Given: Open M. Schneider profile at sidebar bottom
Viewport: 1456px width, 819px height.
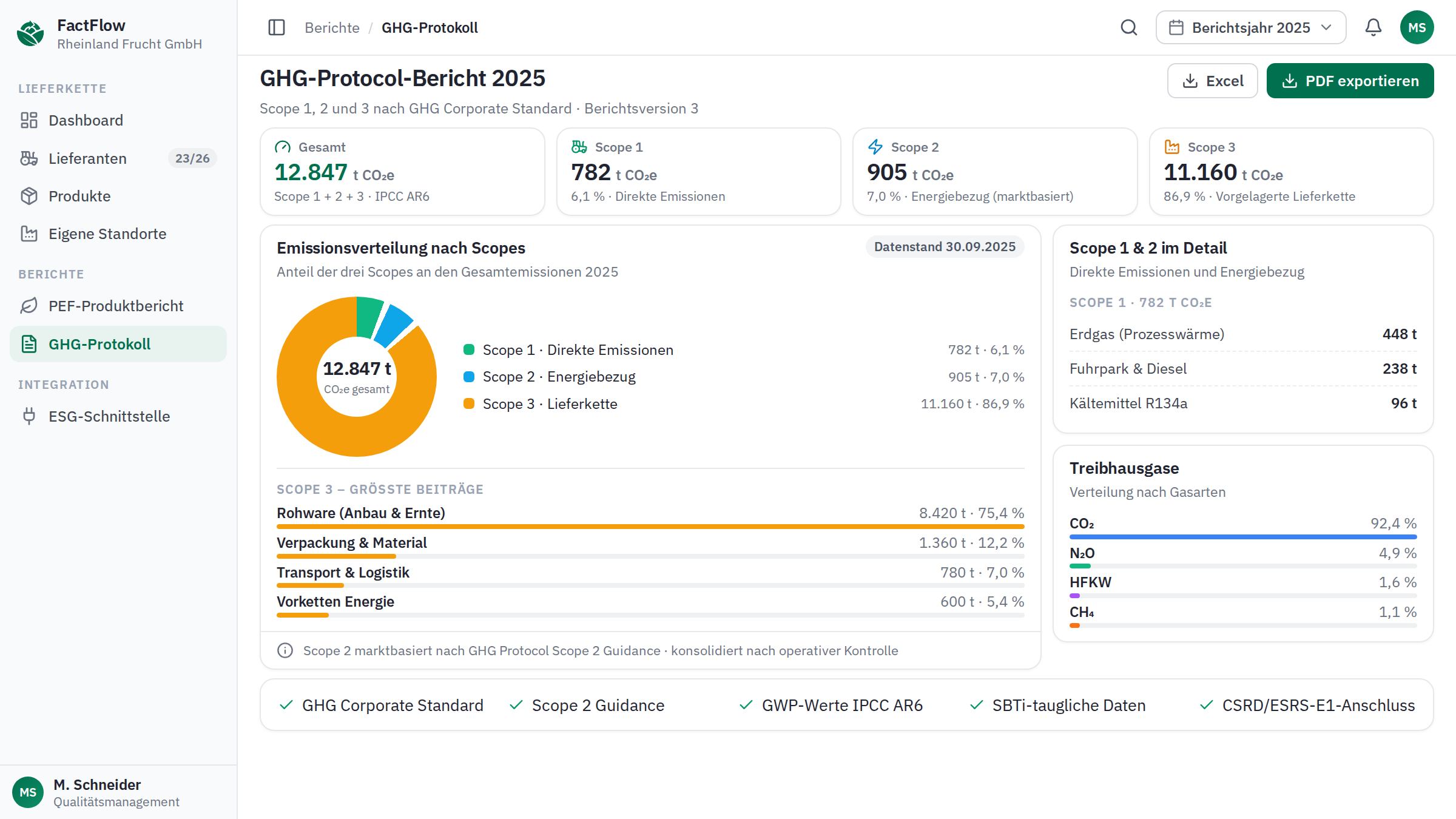Looking at the screenshot, I should (x=118, y=792).
